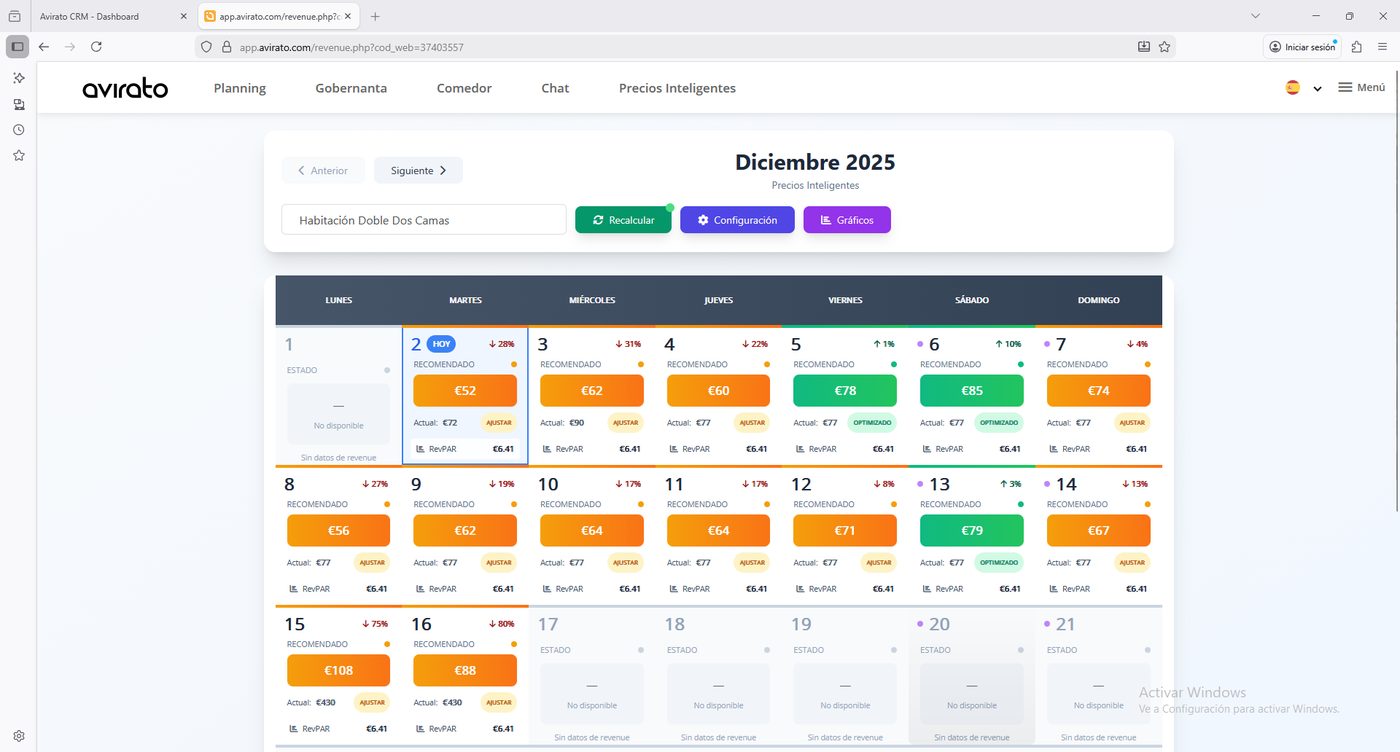The image size is (1400, 752).
Task: Go to next month with Siguiente
Action: pos(418,170)
